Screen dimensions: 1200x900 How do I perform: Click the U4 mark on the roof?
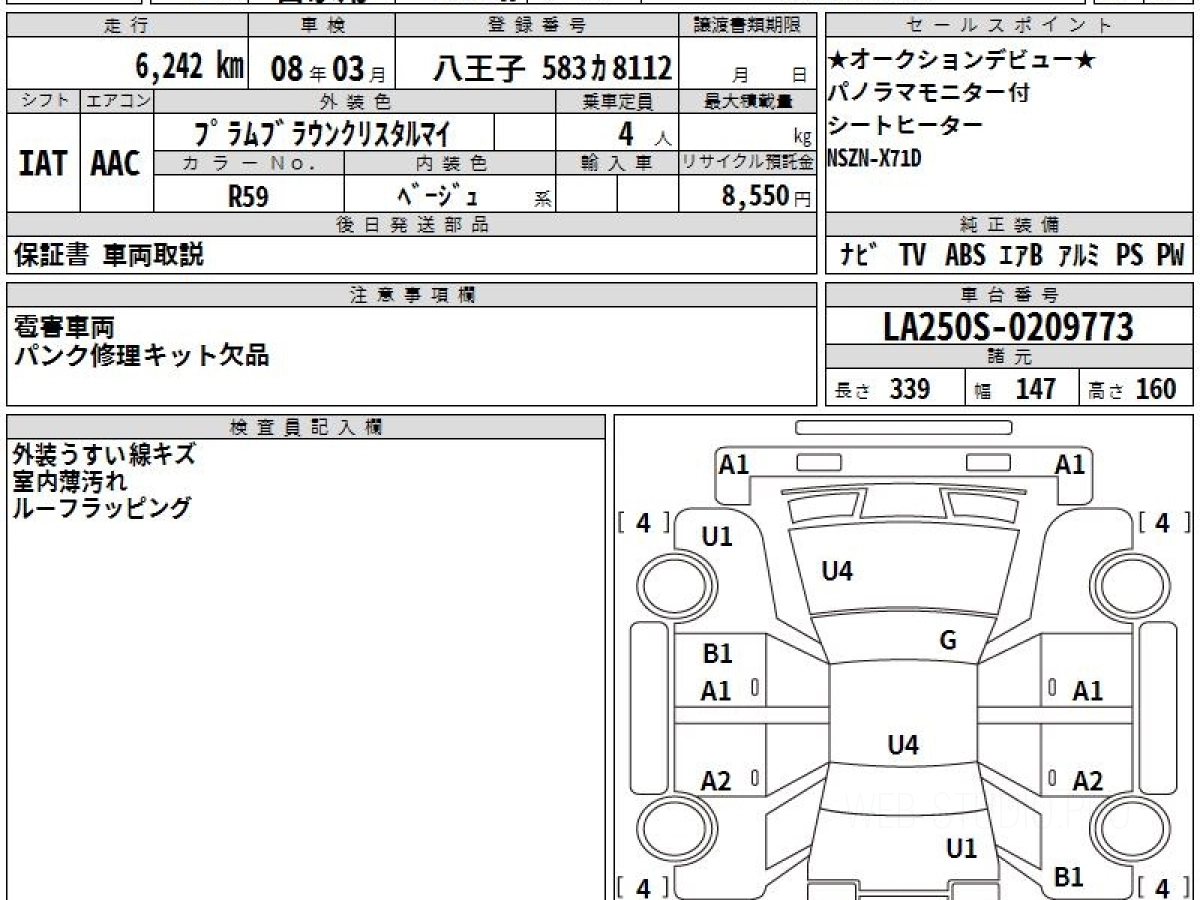point(903,744)
